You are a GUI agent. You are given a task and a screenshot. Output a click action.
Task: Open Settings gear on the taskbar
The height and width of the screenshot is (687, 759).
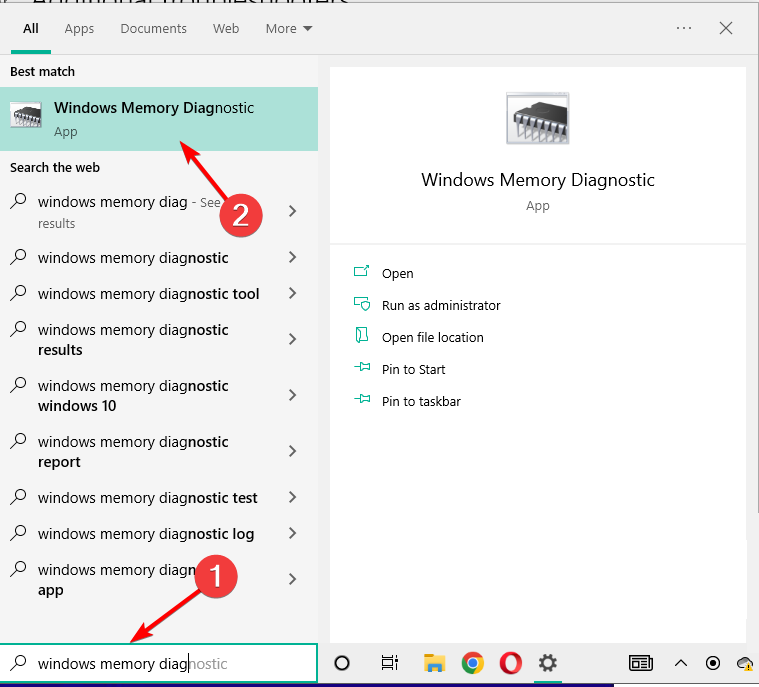point(547,663)
